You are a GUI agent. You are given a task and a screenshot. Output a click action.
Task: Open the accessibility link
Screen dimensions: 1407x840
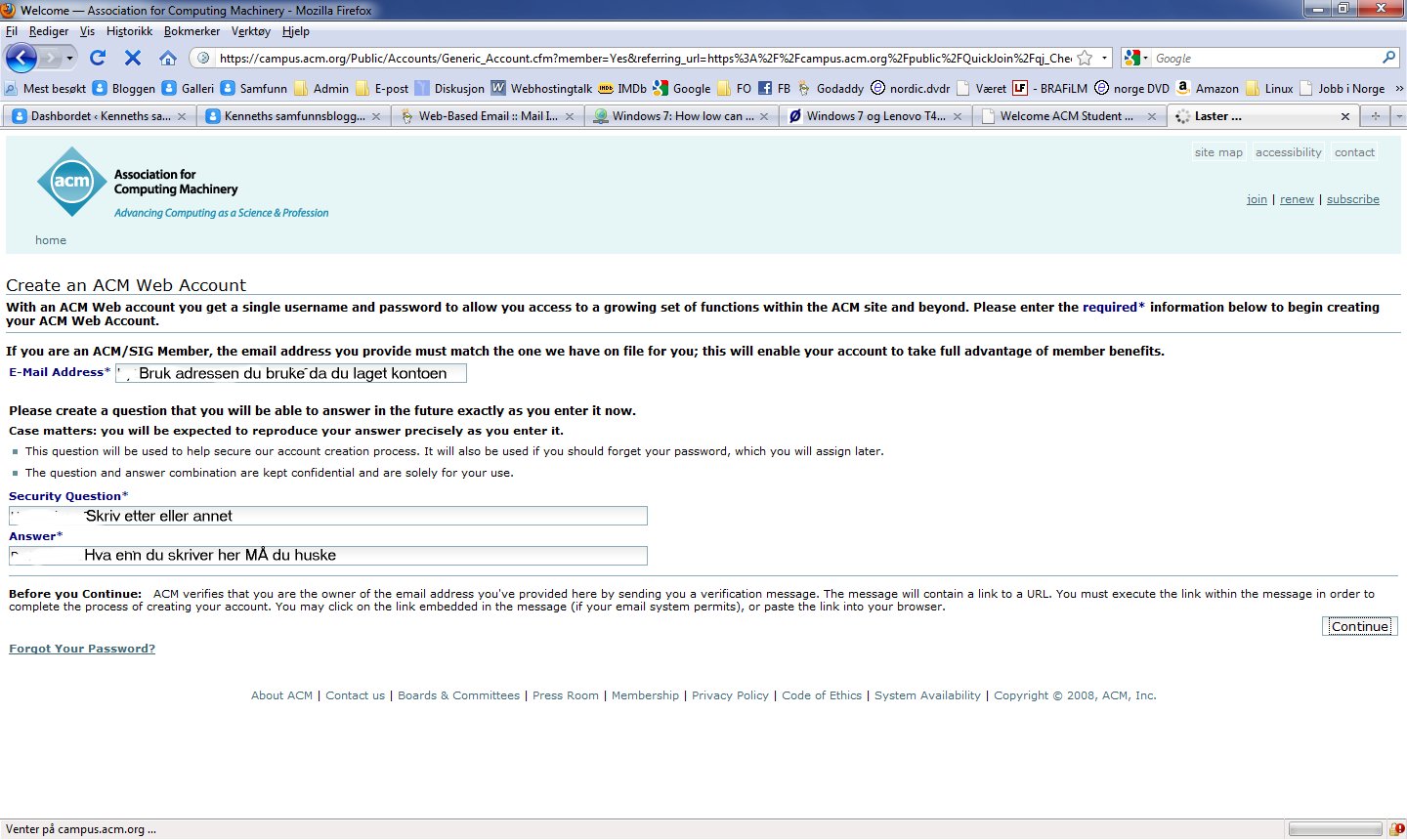[x=1288, y=152]
